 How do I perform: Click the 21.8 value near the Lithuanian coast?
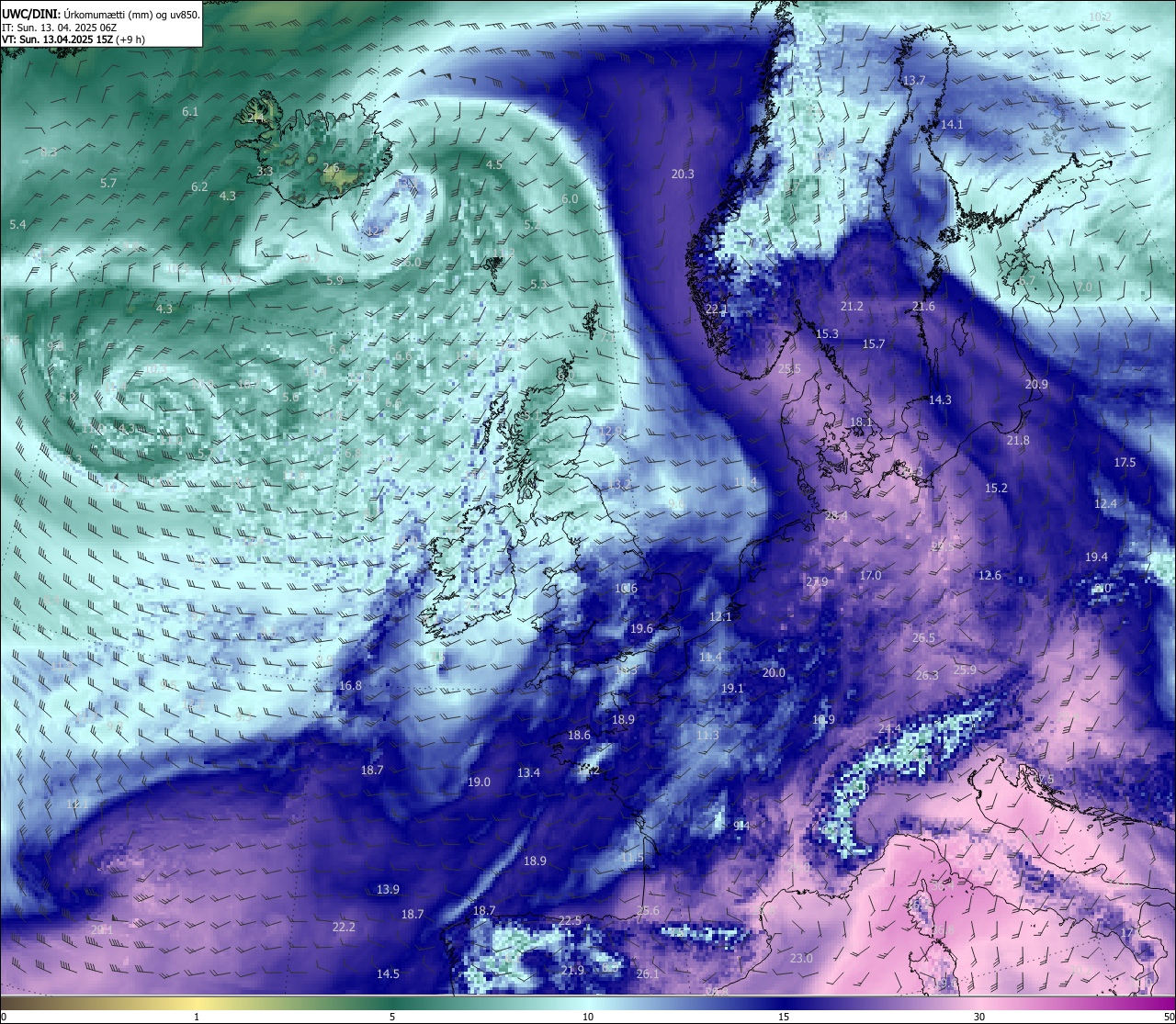pyautogui.click(x=1018, y=440)
